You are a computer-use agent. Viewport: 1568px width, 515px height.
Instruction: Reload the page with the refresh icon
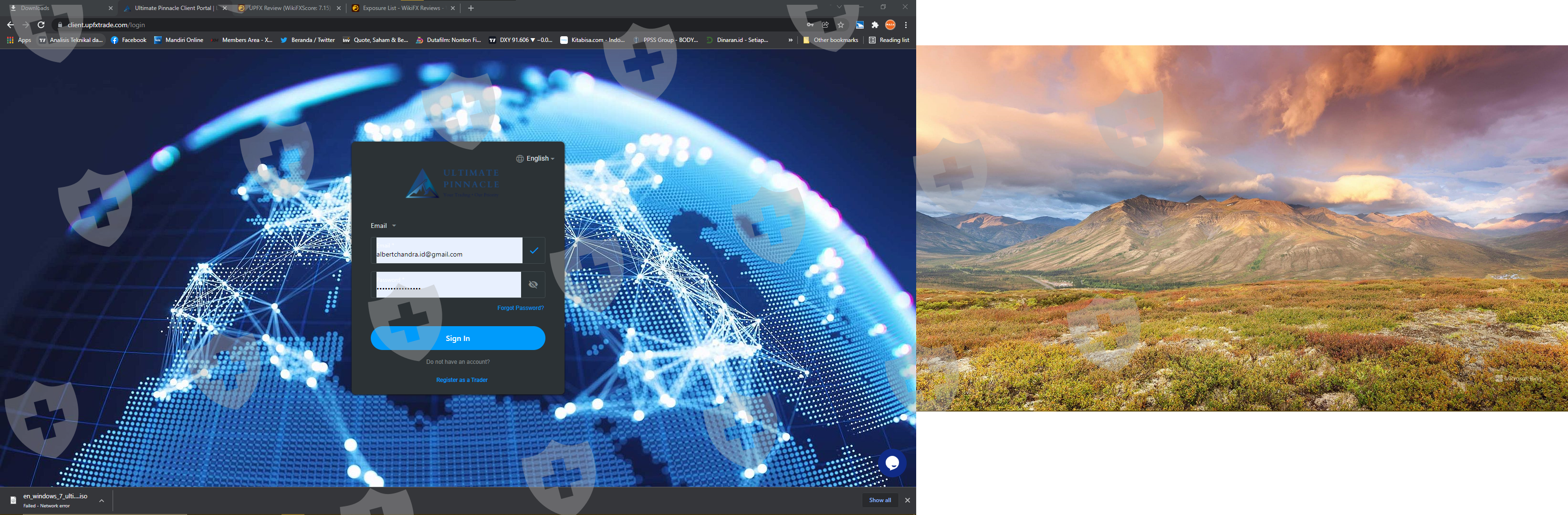(41, 25)
